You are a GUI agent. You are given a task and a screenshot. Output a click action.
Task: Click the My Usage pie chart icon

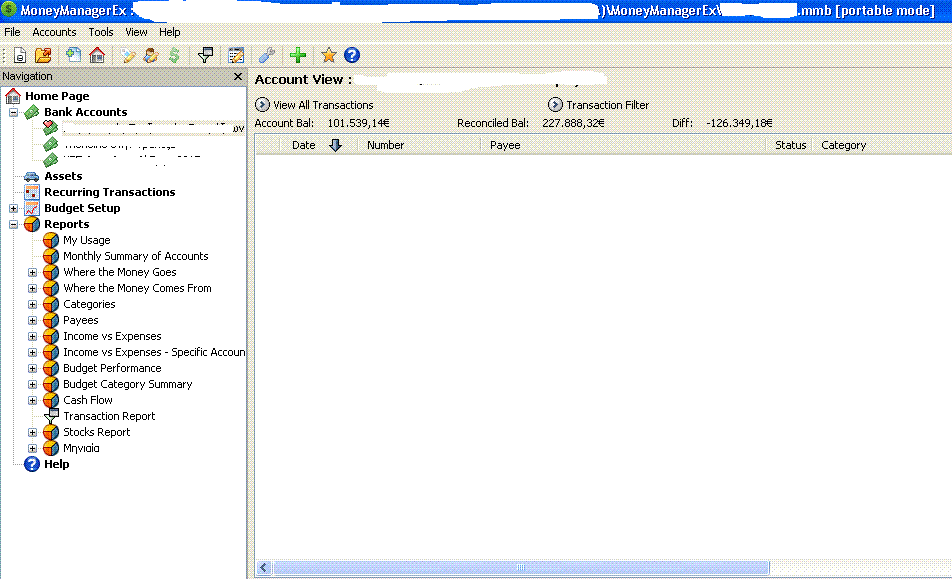click(x=51, y=240)
